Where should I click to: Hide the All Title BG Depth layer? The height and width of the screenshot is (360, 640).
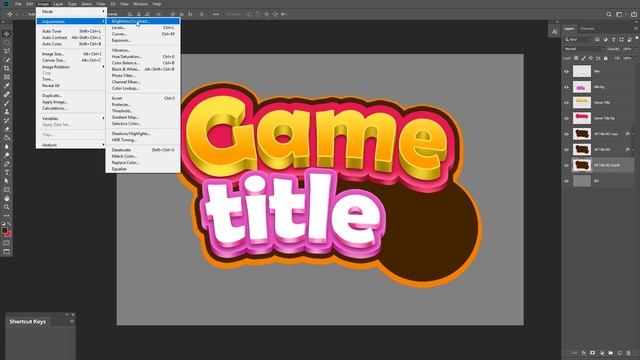pyautogui.click(x=567, y=165)
